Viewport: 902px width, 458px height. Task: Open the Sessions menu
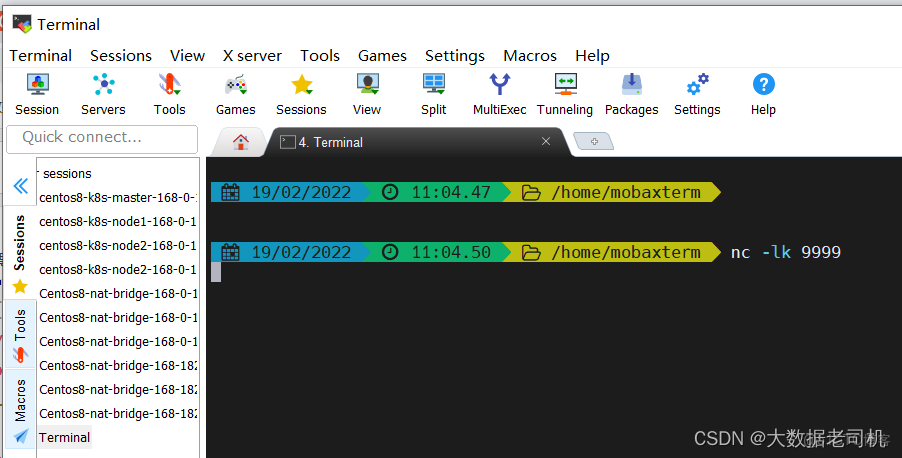[x=121, y=56]
